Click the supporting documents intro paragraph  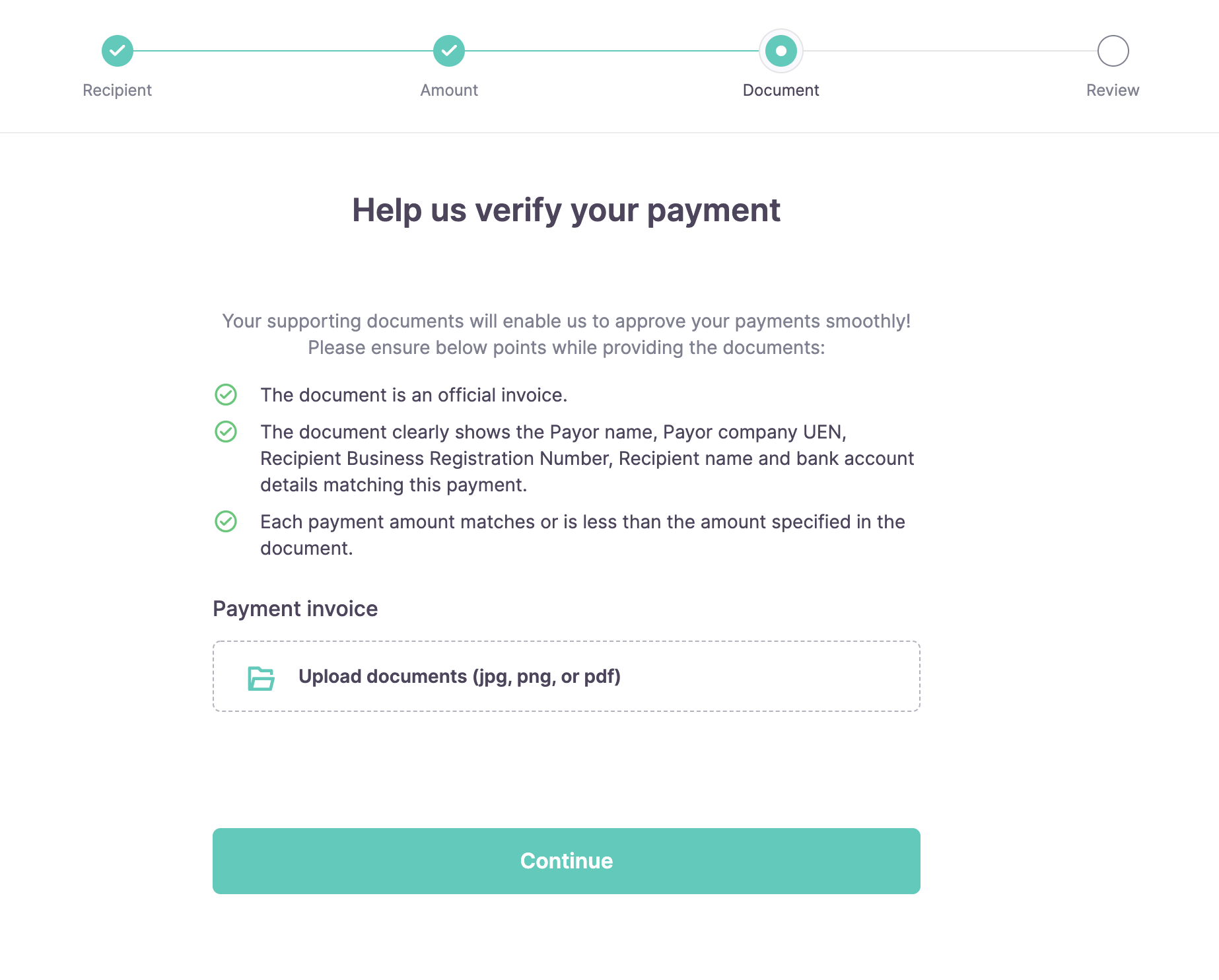coord(566,334)
